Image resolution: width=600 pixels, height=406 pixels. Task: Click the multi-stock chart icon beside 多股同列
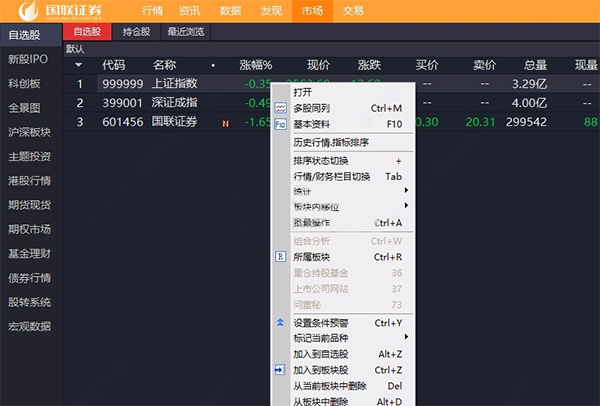tap(280, 108)
